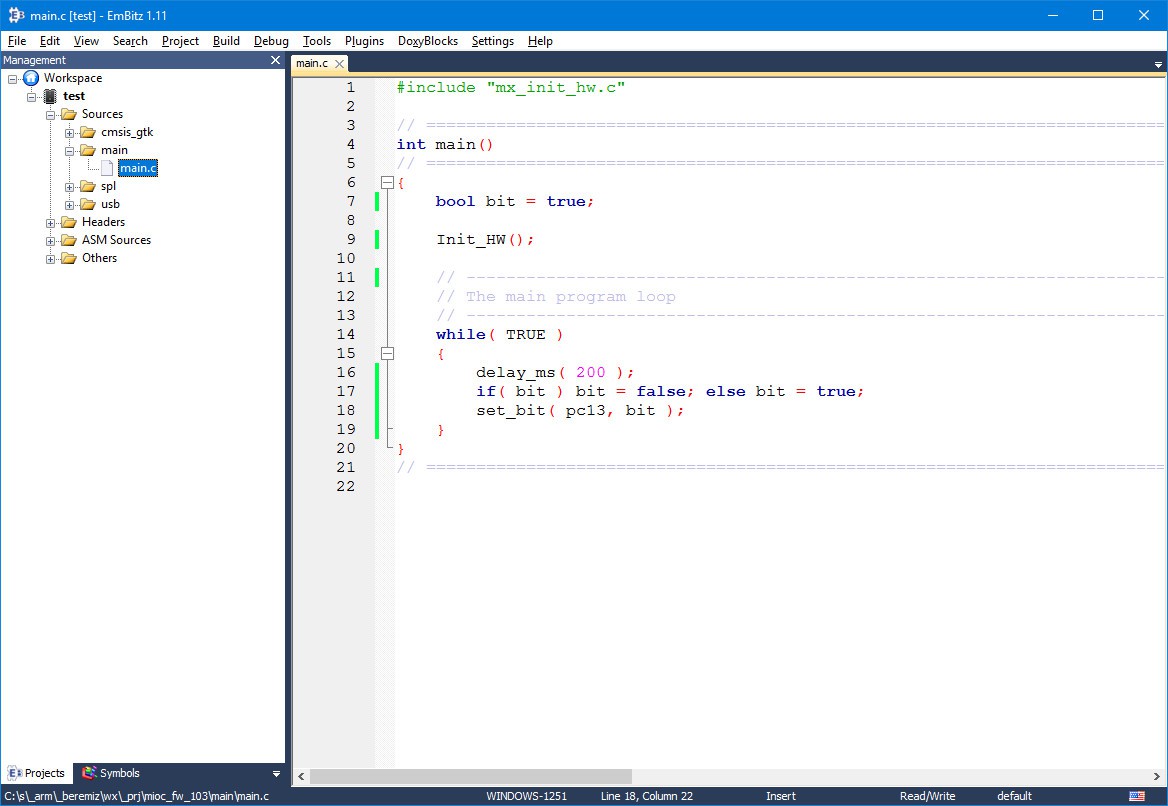Click the horizontal scrollbar left arrow
Viewport: 1168px width, 806px height.
click(301, 776)
